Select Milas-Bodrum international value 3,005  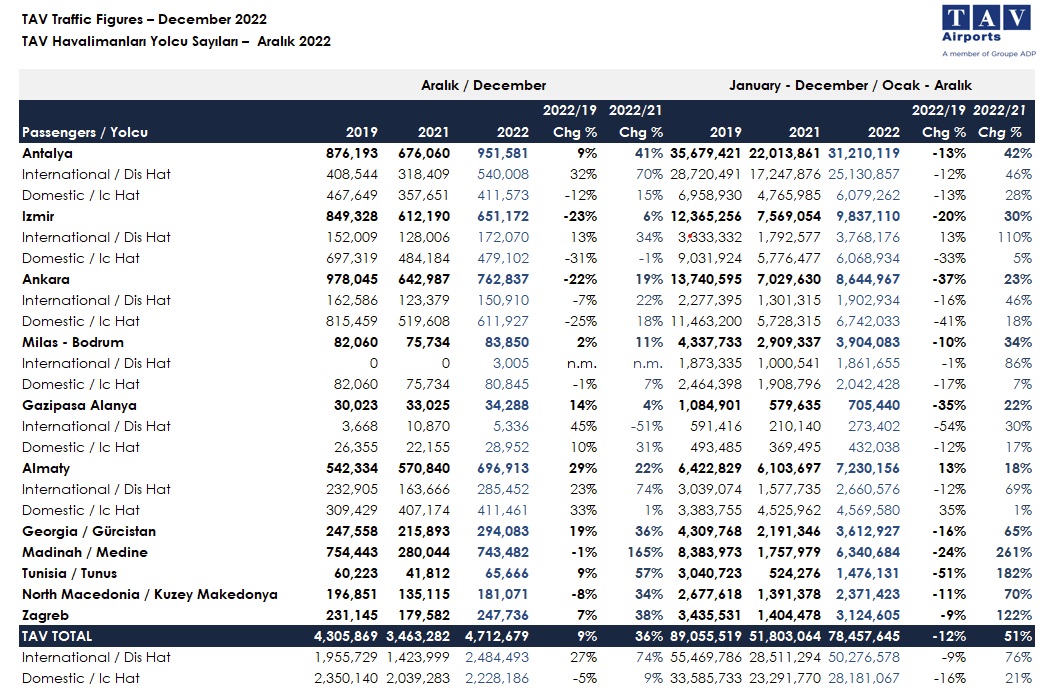[510, 363]
